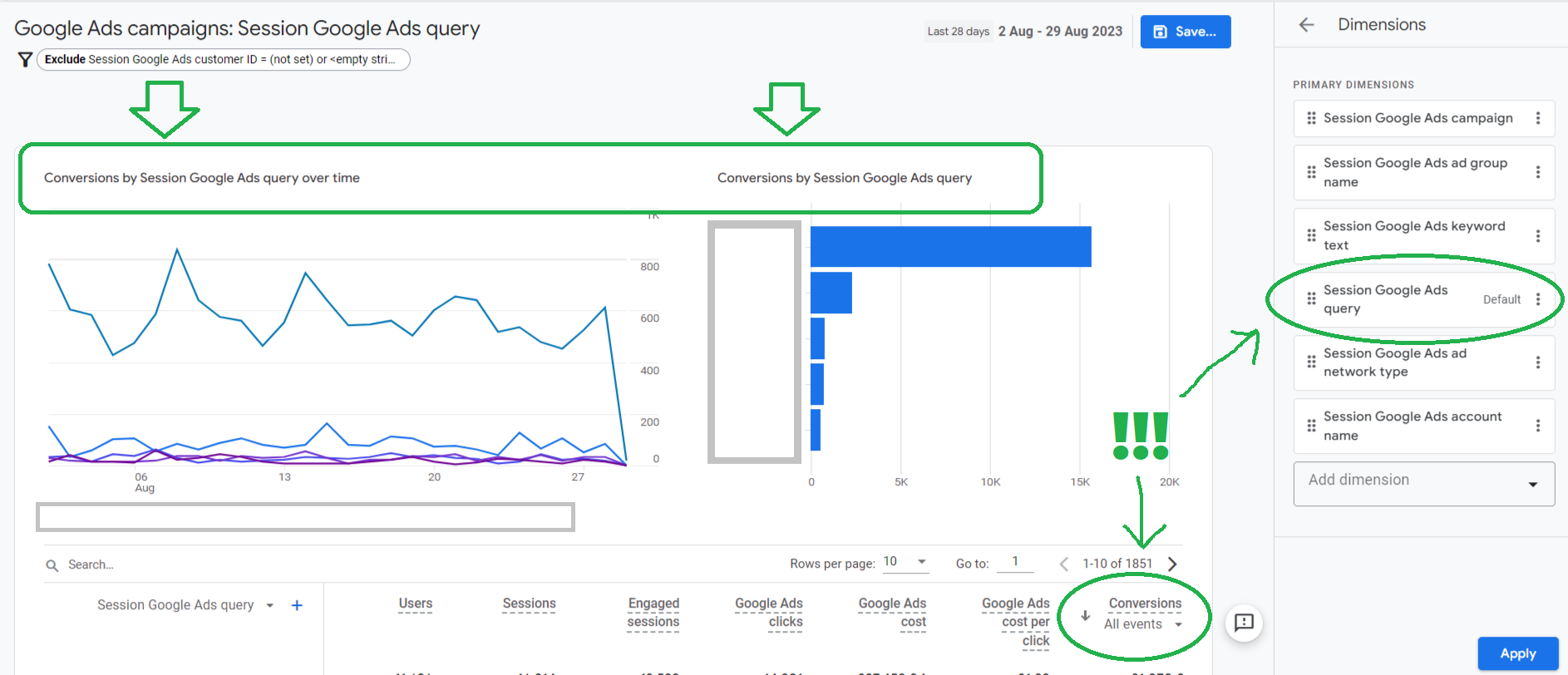This screenshot has height=675, width=1568.
Task: Open the feedback chat bubble button
Action: (1244, 623)
